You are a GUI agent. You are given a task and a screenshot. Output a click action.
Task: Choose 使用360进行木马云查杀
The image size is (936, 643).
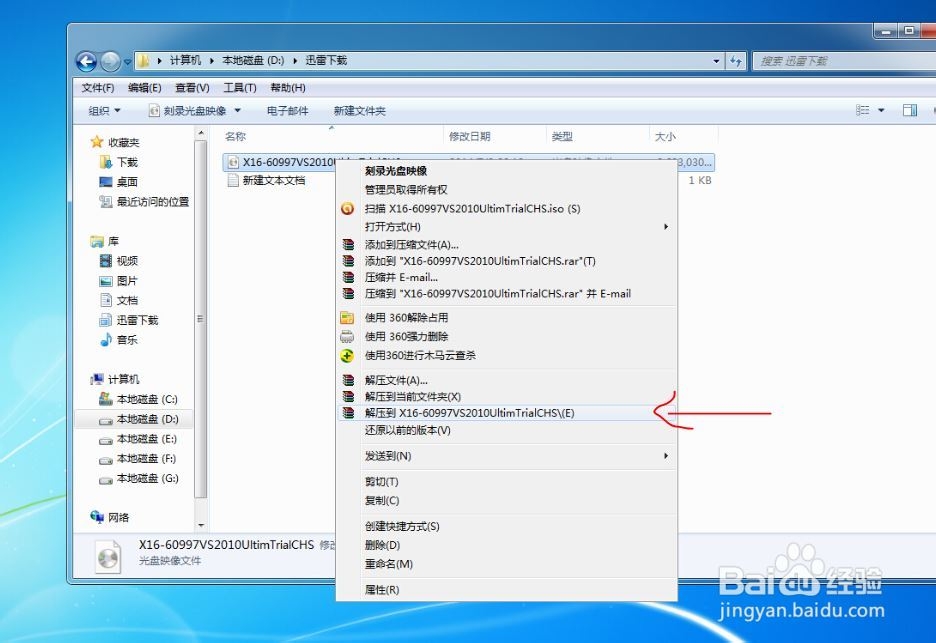(x=506, y=355)
